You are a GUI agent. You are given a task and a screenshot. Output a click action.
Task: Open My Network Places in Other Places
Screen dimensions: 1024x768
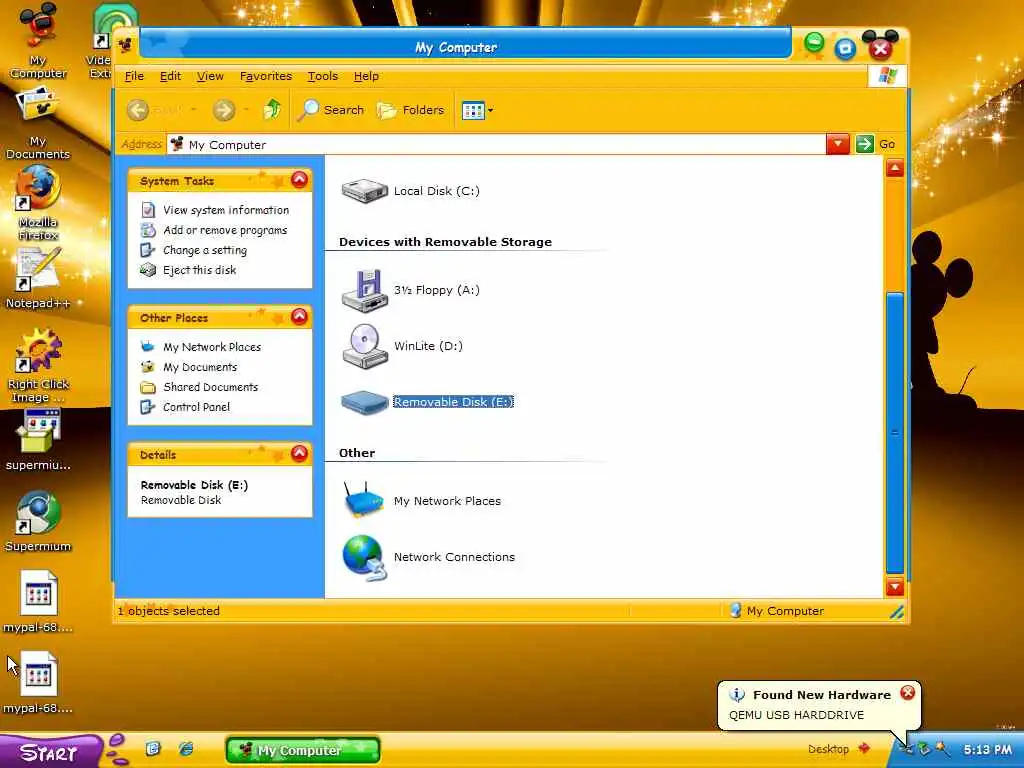pyautogui.click(x=212, y=347)
